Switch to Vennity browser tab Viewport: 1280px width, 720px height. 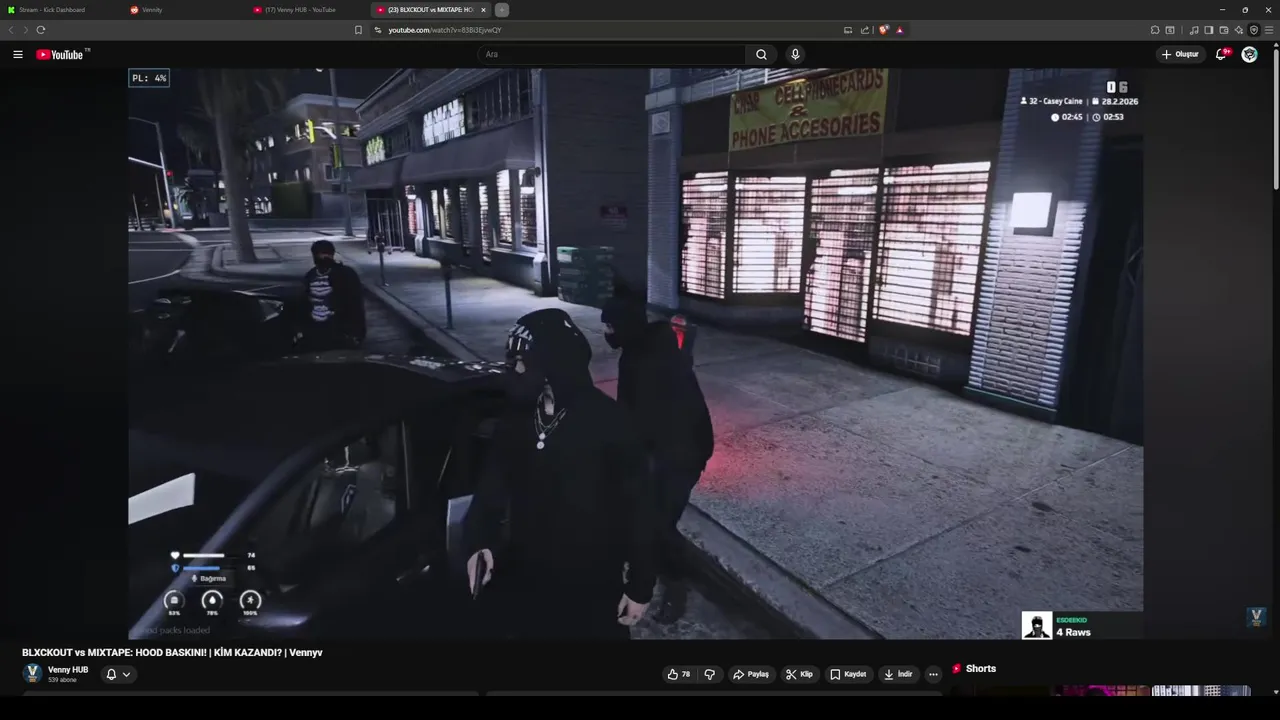point(185,10)
